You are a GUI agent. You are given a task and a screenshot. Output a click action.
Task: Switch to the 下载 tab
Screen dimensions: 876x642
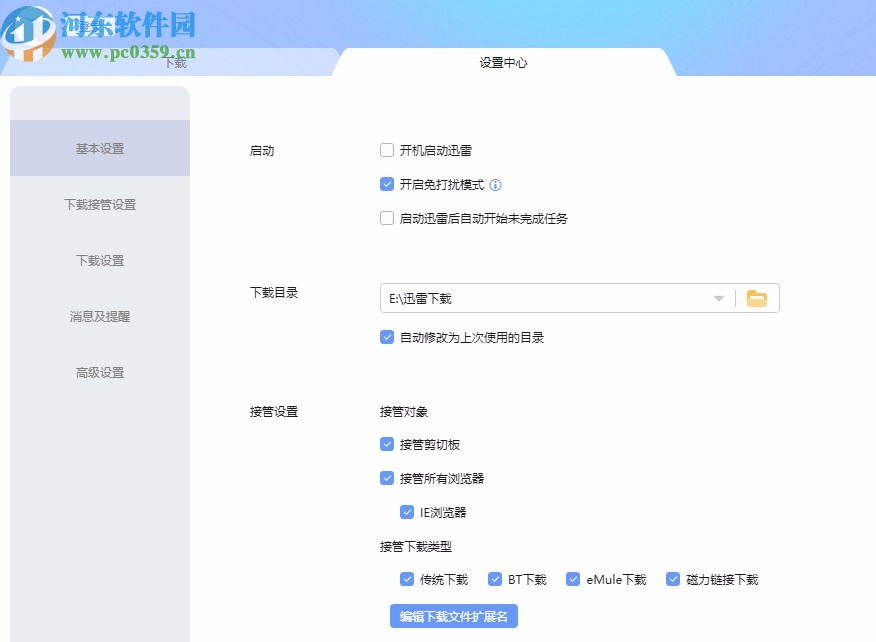coord(173,62)
